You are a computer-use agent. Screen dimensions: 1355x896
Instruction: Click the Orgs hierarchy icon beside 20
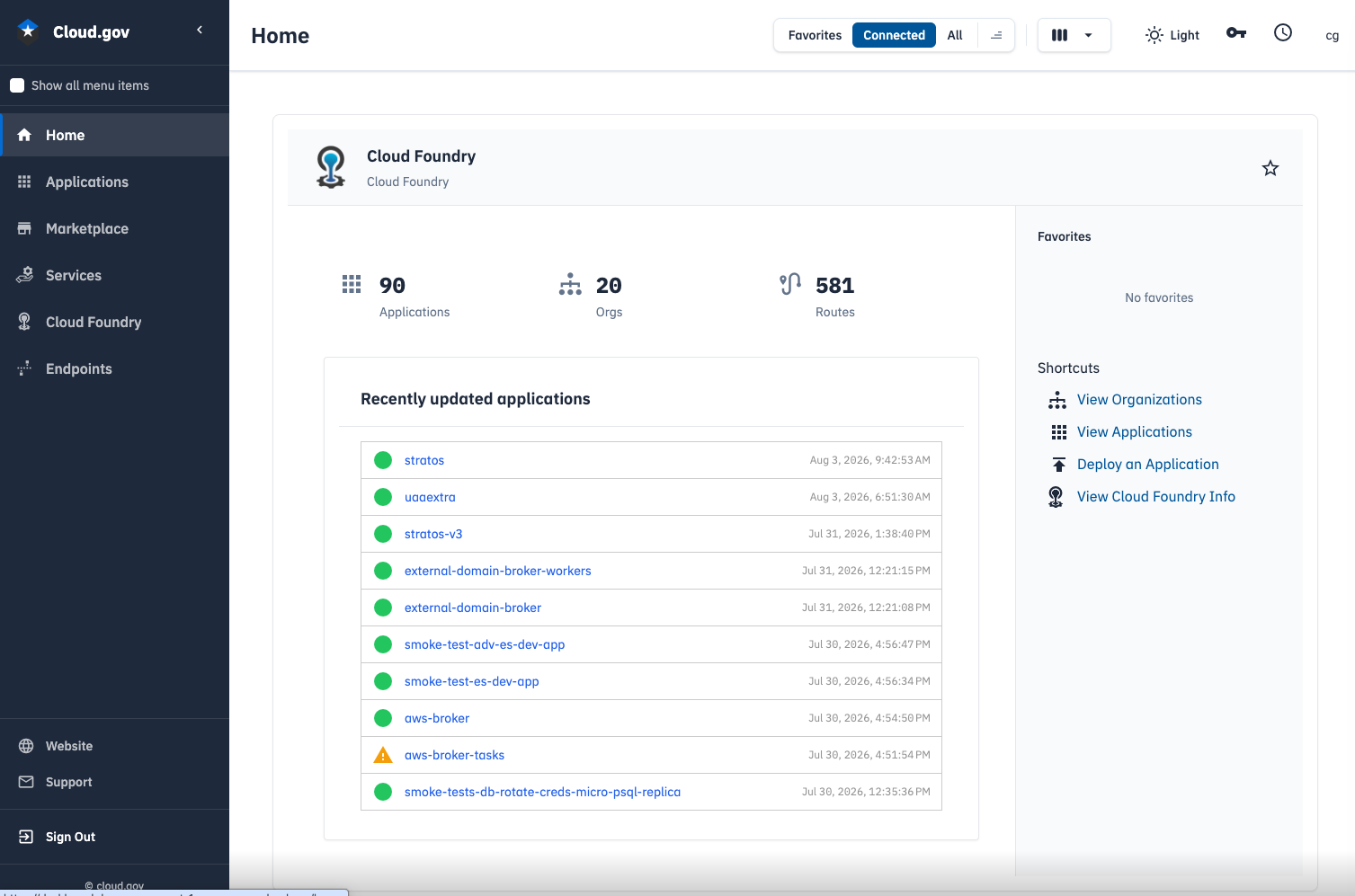[570, 285]
